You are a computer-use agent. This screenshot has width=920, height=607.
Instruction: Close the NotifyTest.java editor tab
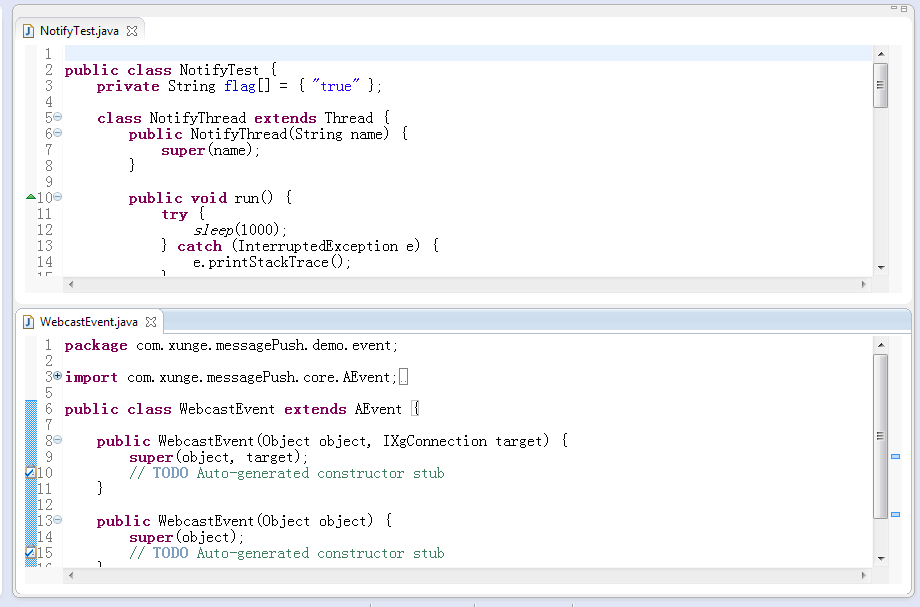[132, 31]
